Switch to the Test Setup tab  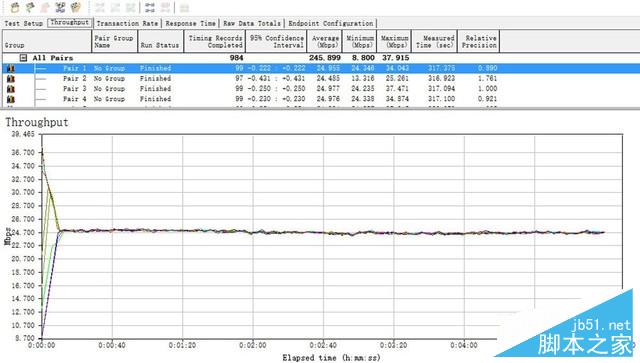24,23
